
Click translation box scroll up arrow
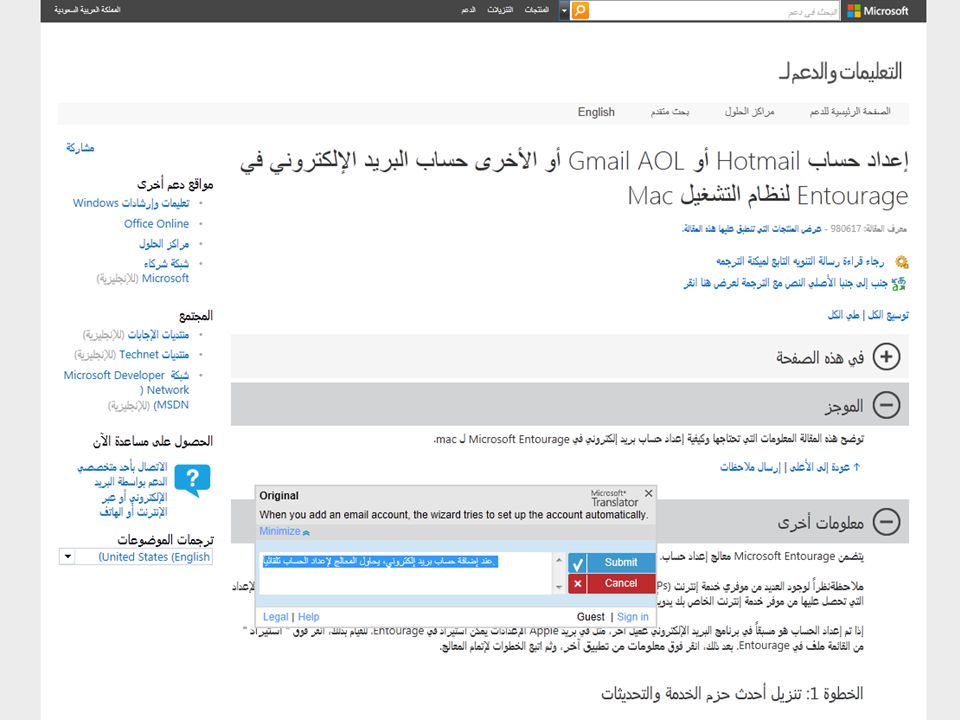(x=558, y=560)
